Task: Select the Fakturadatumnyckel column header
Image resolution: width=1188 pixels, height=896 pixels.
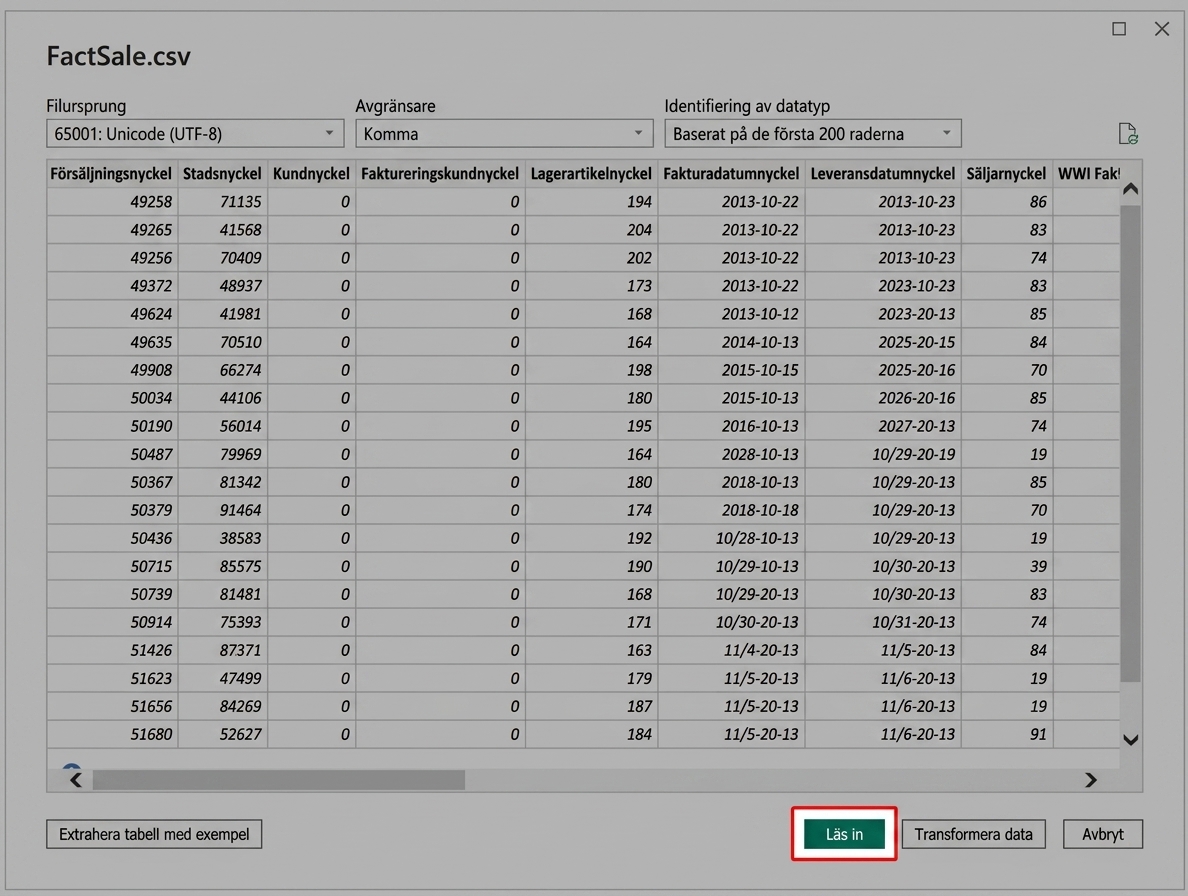Action: pos(731,173)
